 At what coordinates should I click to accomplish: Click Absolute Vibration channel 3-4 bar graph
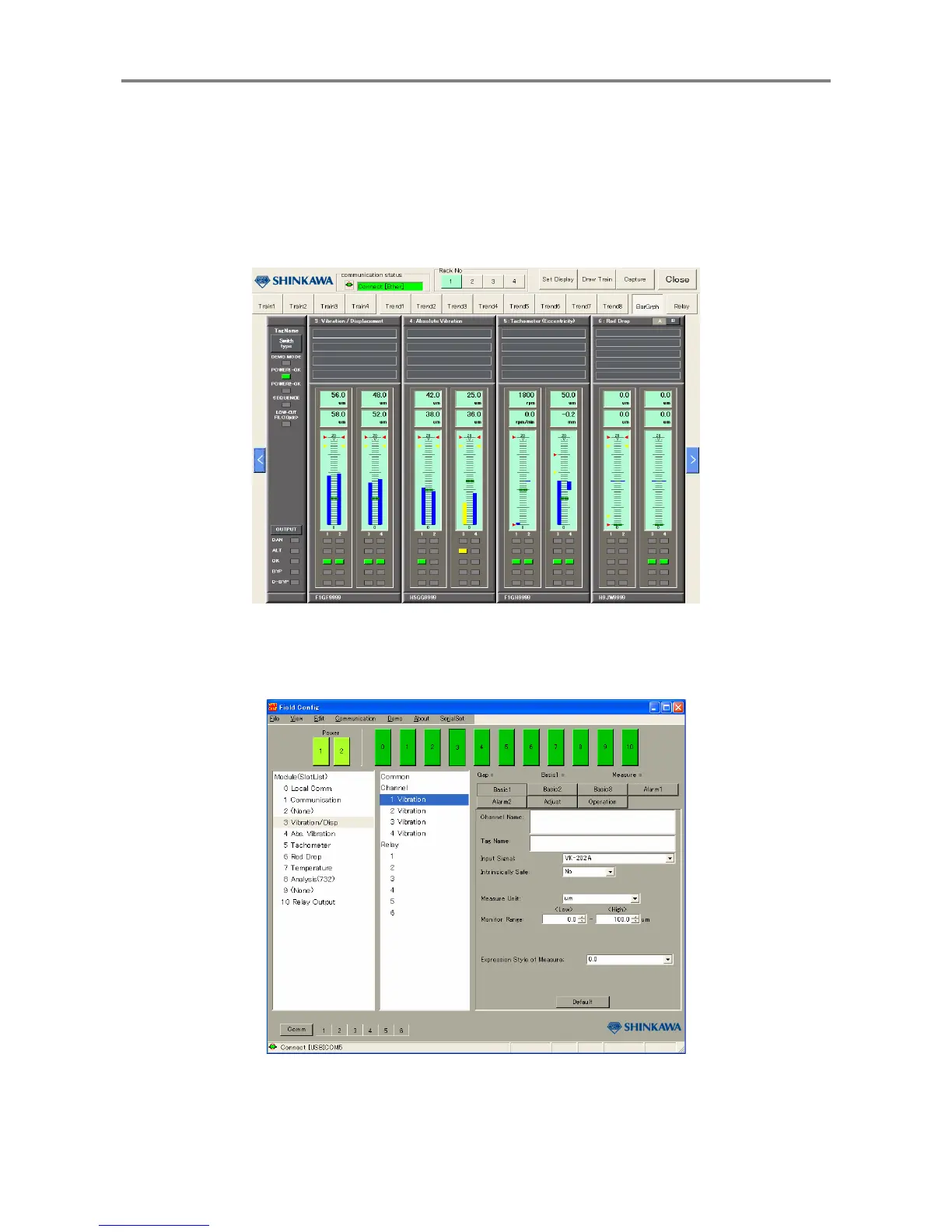point(469,481)
